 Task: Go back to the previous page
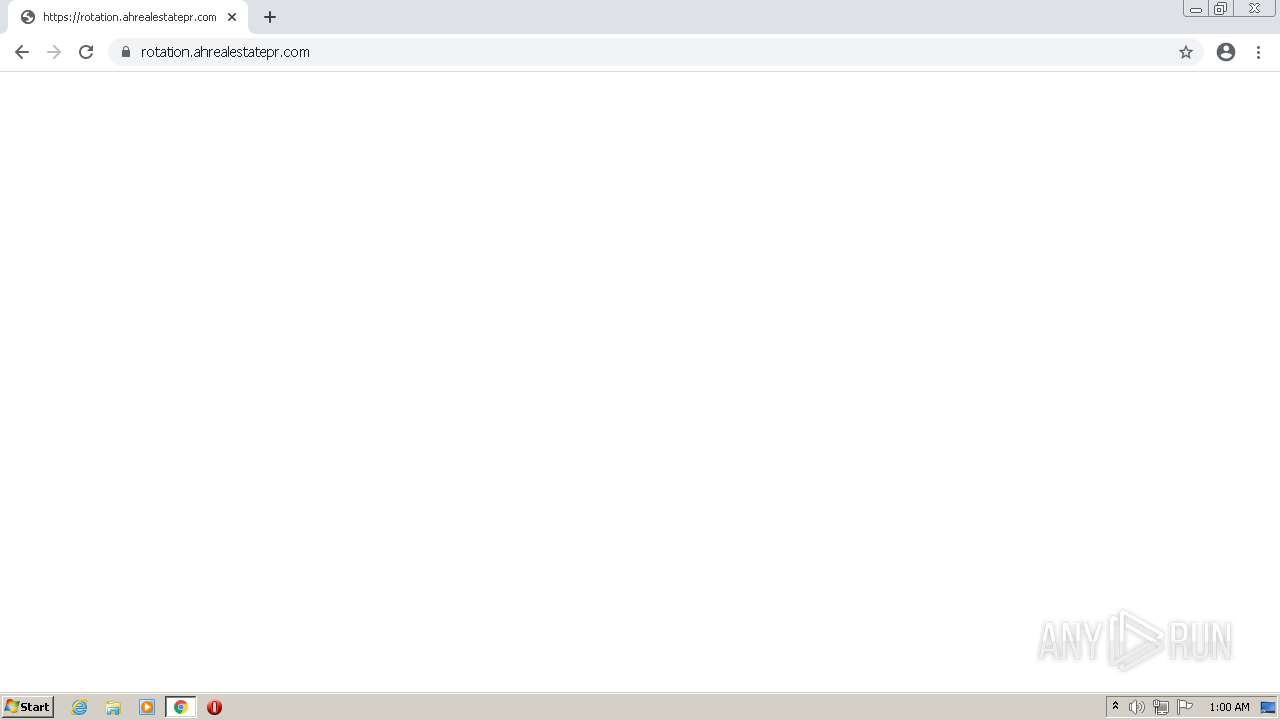coord(22,52)
